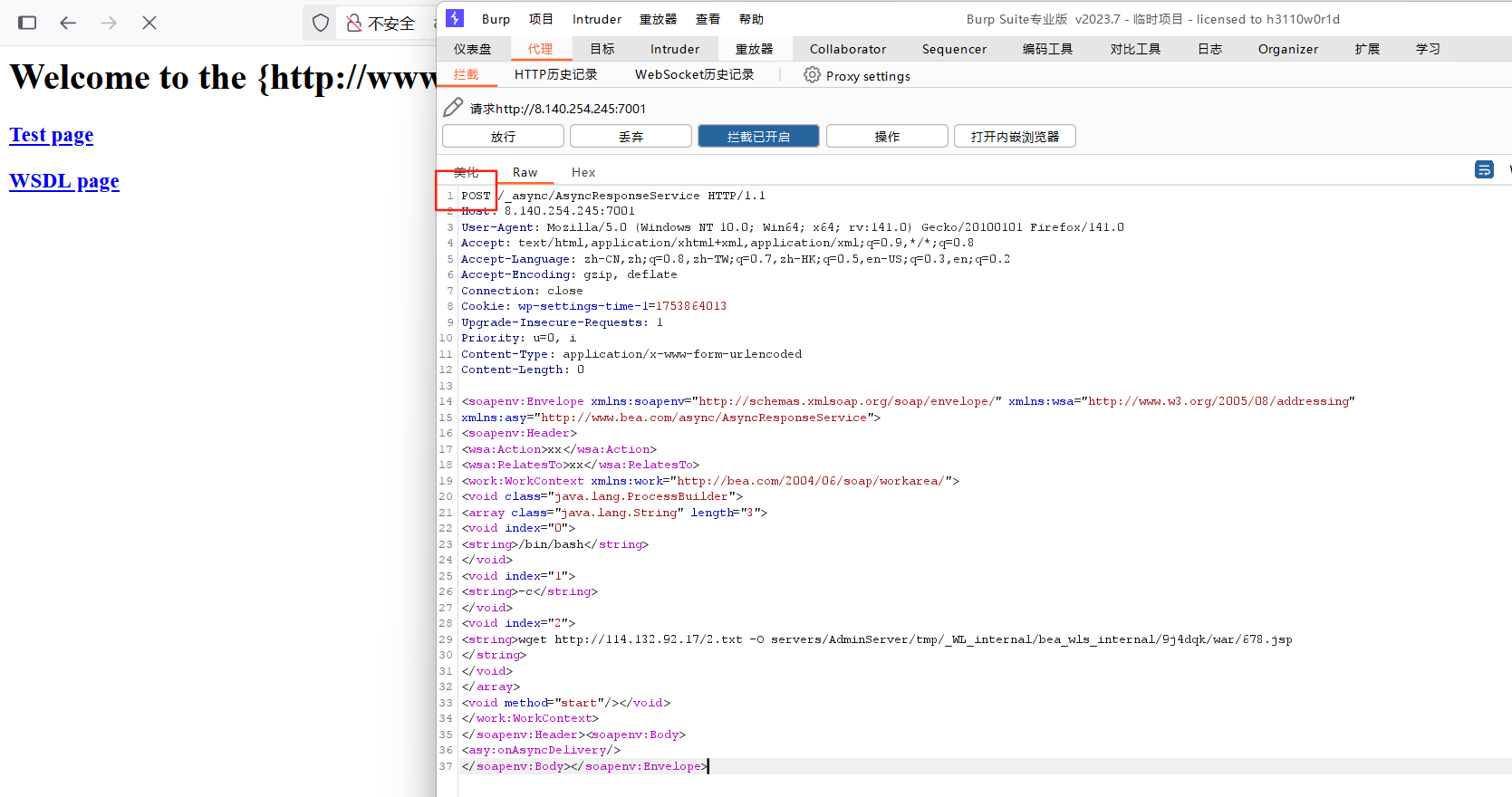Screen dimensions: 1512x797
Task: Click the Welcome heading in browser page
Action: point(223,78)
